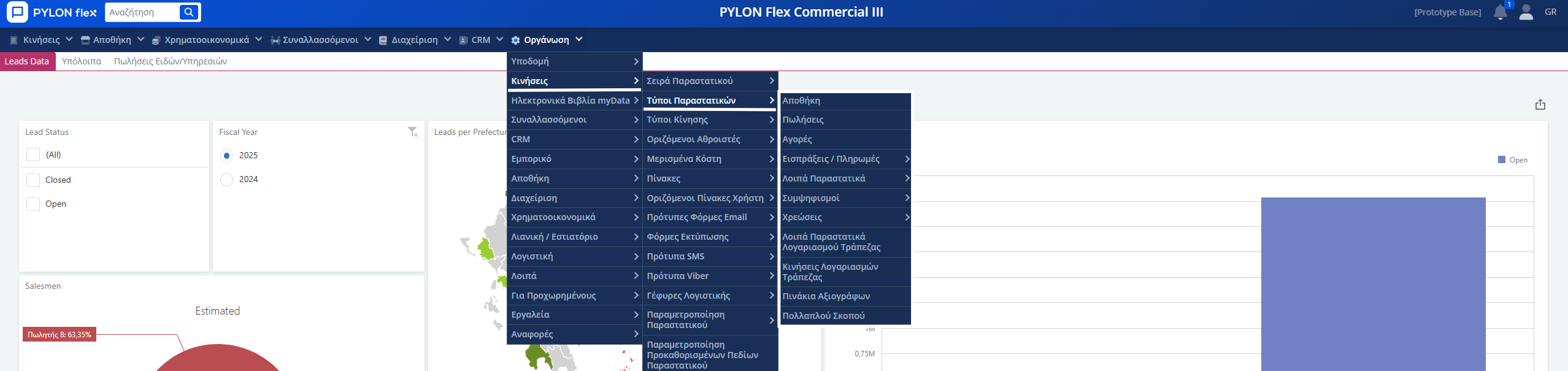Click the CRM card icon
Viewport: 1568px width, 371px height.
(463, 40)
